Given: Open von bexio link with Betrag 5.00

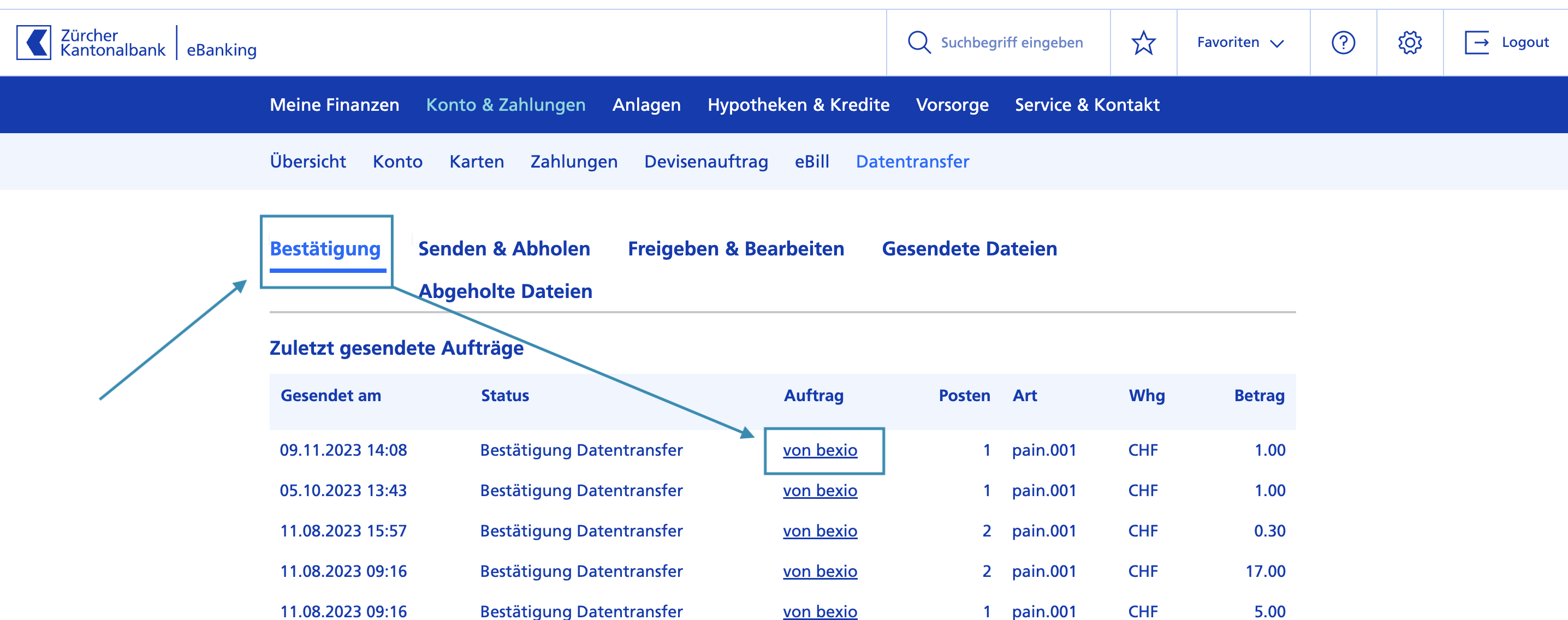Looking at the screenshot, I should point(820,611).
